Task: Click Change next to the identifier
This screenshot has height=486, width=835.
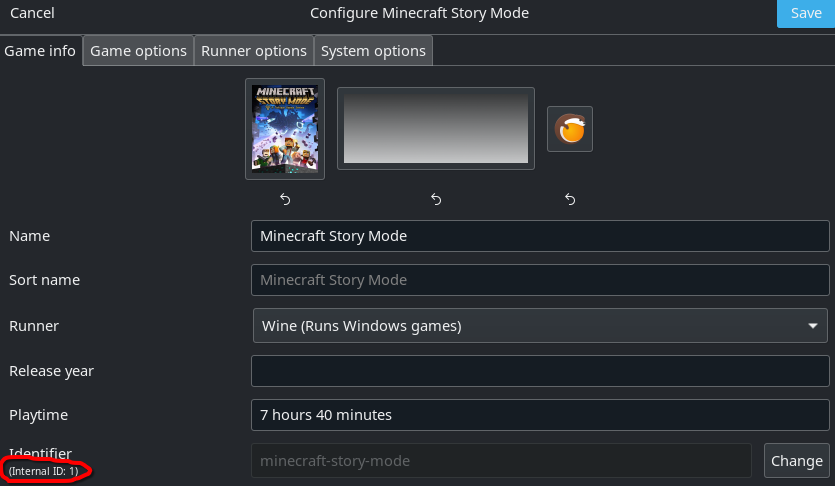Action: [x=797, y=460]
